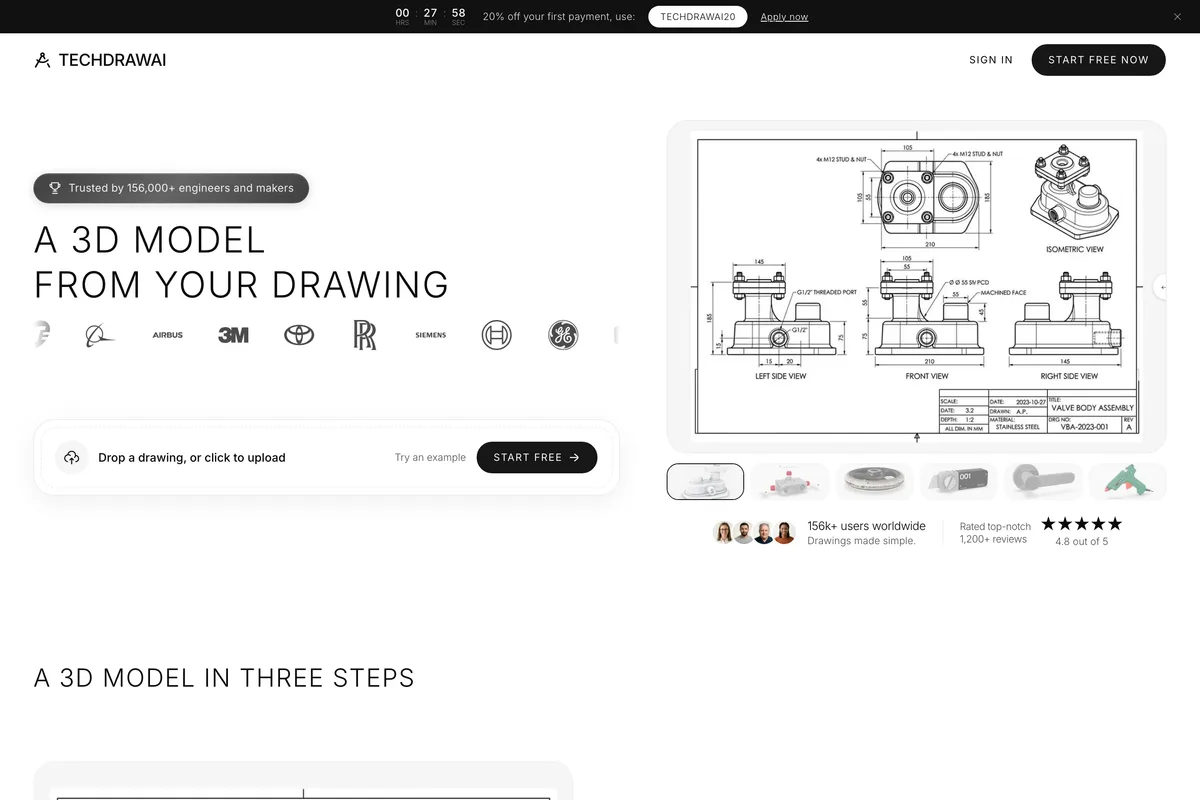Click the TECHDRAWAI compass logo icon
The image size is (1200, 800).
tap(42, 60)
